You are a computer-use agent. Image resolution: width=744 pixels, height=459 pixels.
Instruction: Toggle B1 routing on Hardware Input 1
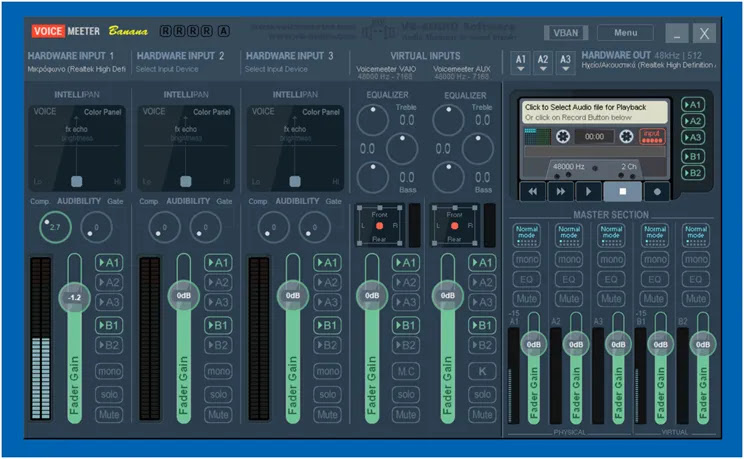pos(109,325)
